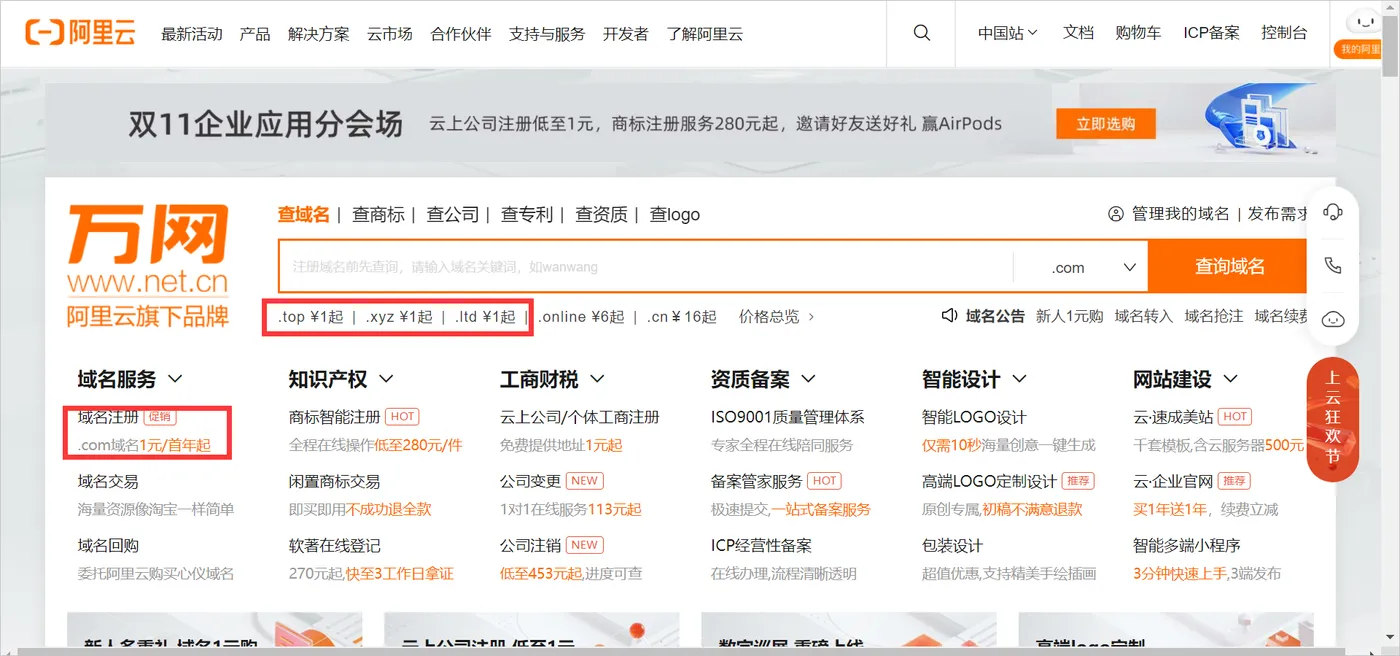
Task: Switch to the 查资质 tab
Action: [x=601, y=214]
